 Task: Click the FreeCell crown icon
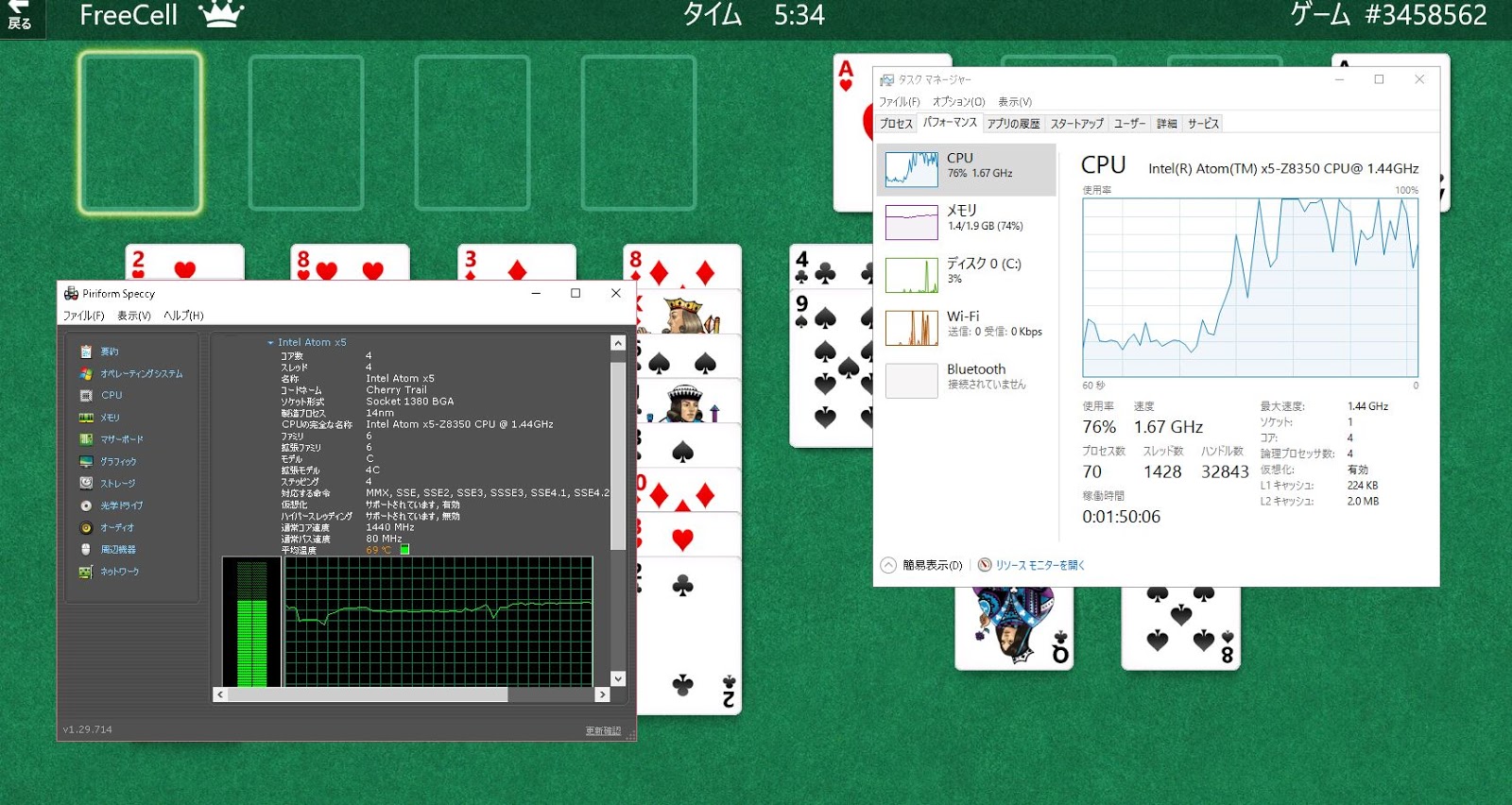tap(222, 14)
